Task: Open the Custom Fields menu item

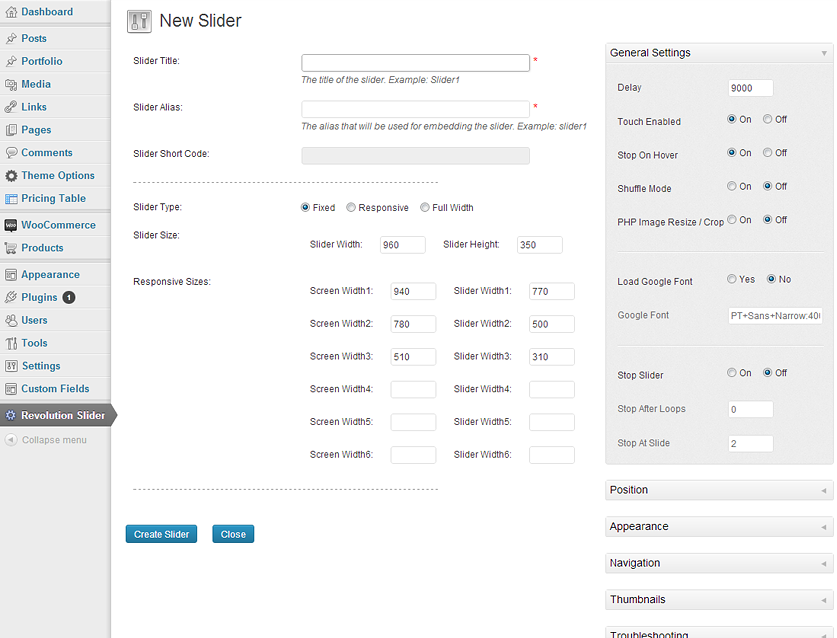Action: pos(55,389)
